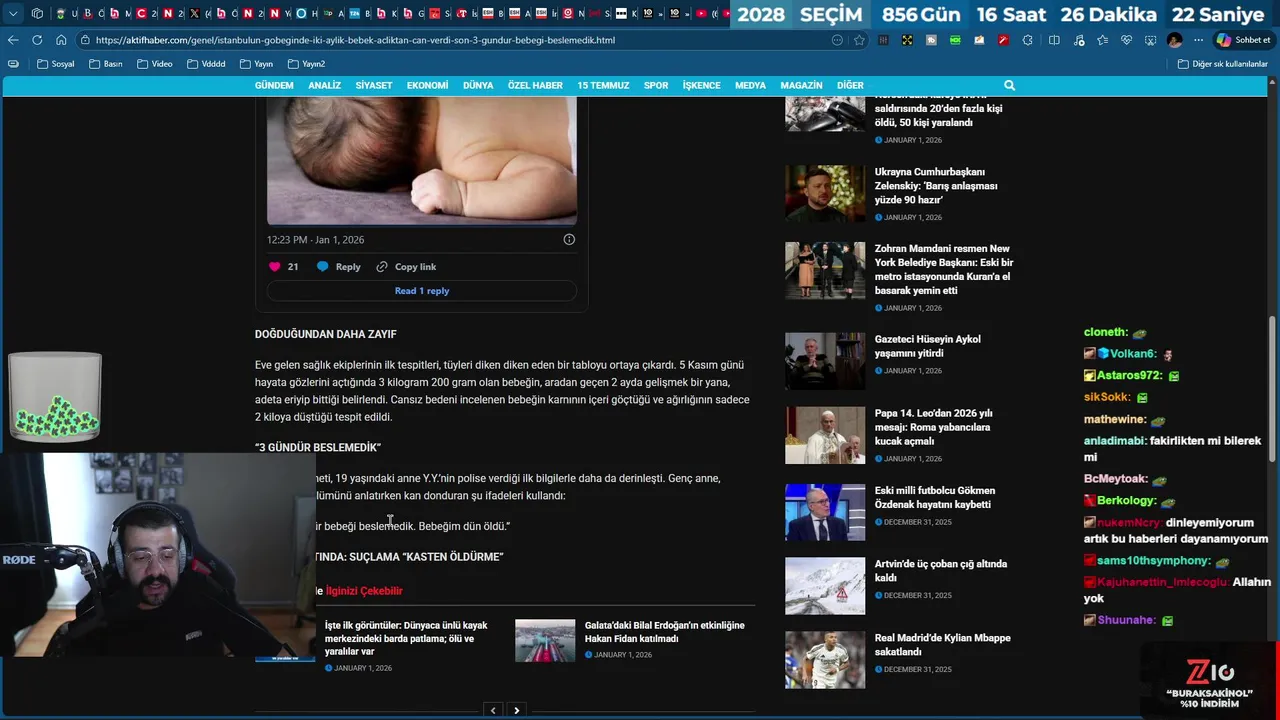Open the ÖZEL HABER menu item
1280x720 pixels.
point(535,86)
